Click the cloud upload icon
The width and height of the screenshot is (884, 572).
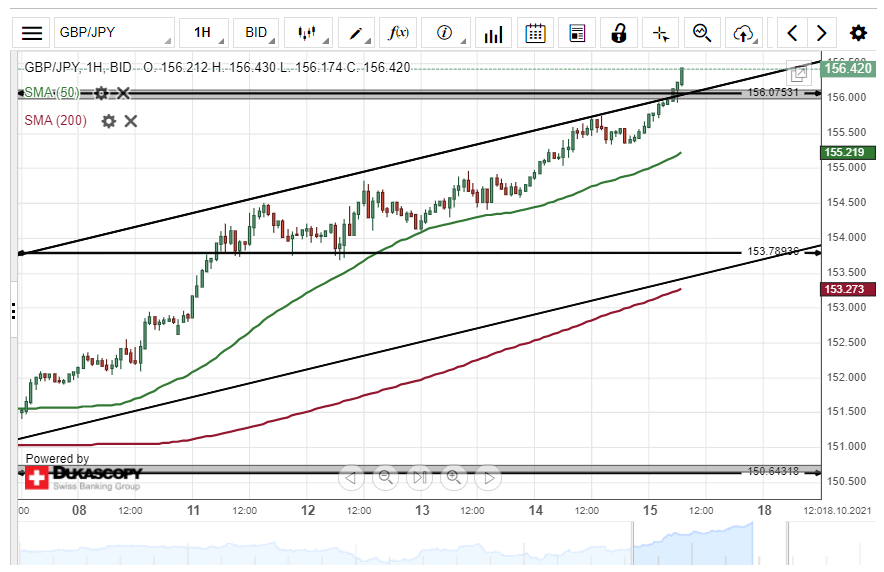743,33
